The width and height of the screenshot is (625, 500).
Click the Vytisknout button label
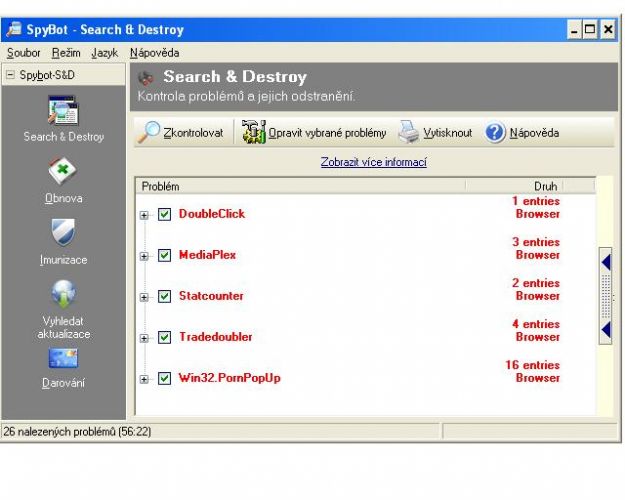(447, 133)
